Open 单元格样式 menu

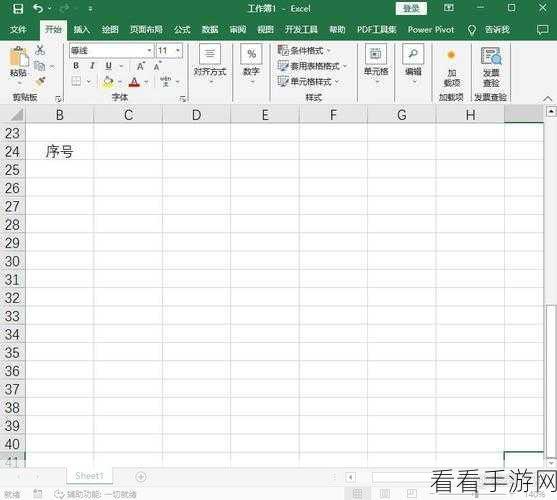click(309, 82)
